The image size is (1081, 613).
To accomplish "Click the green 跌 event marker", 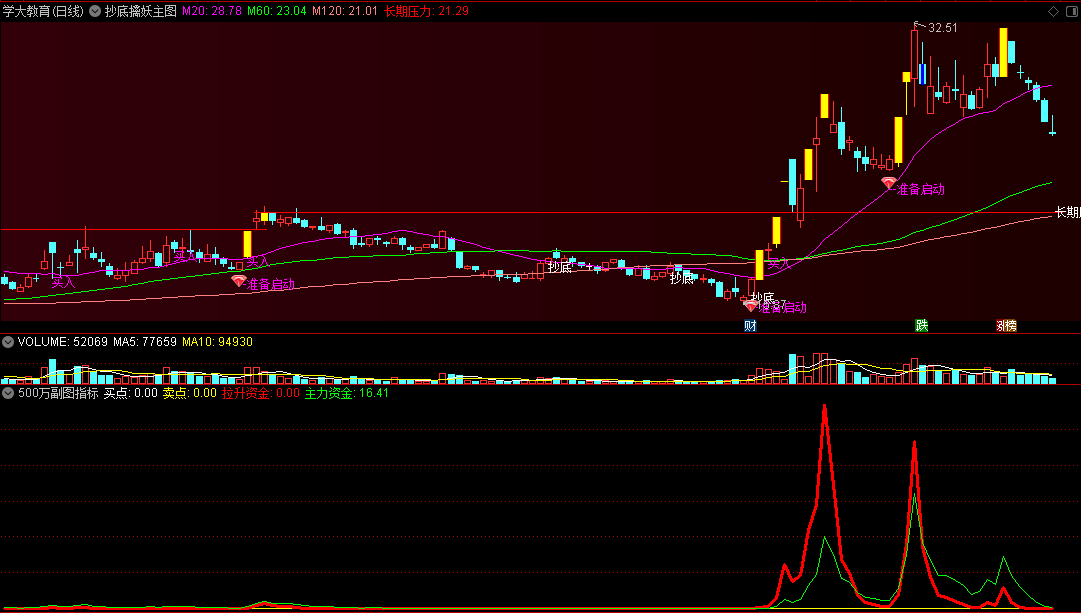I will click(x=922, y=325).
